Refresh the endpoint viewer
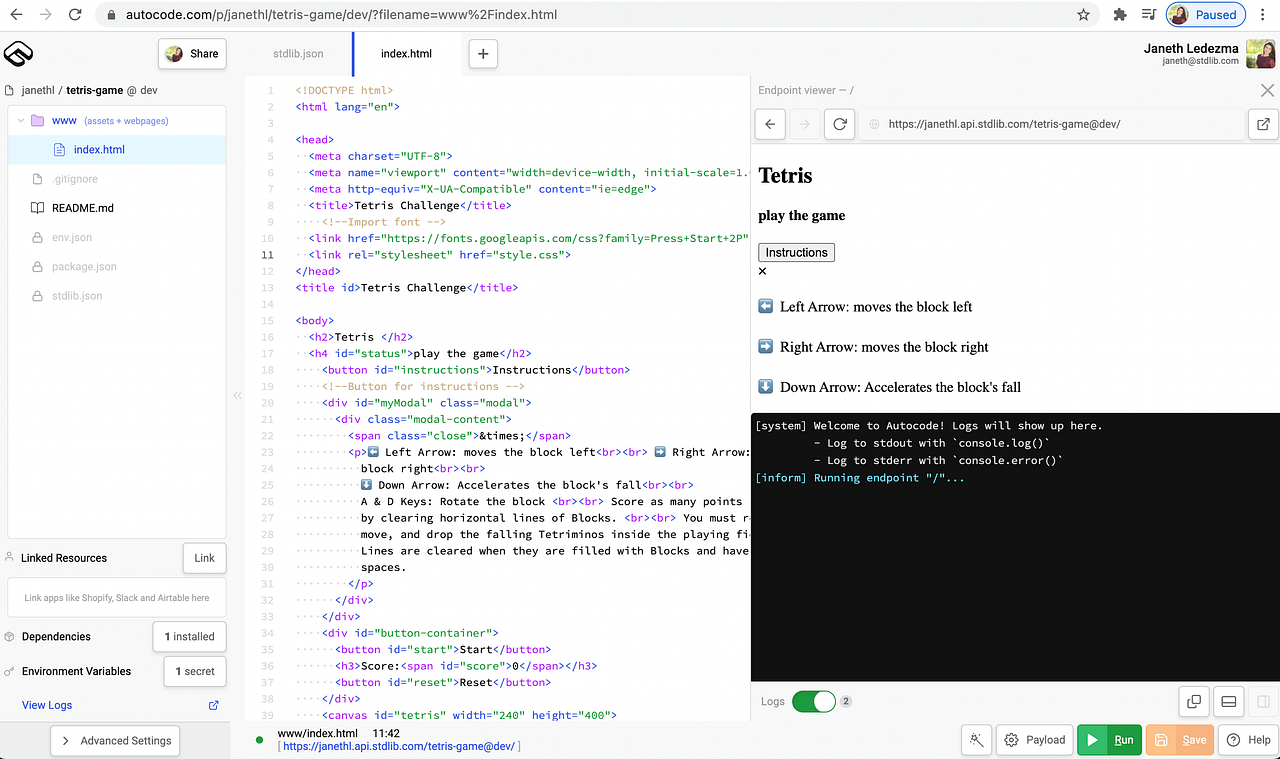This screenshot has height=759, width=1280. 839,124
